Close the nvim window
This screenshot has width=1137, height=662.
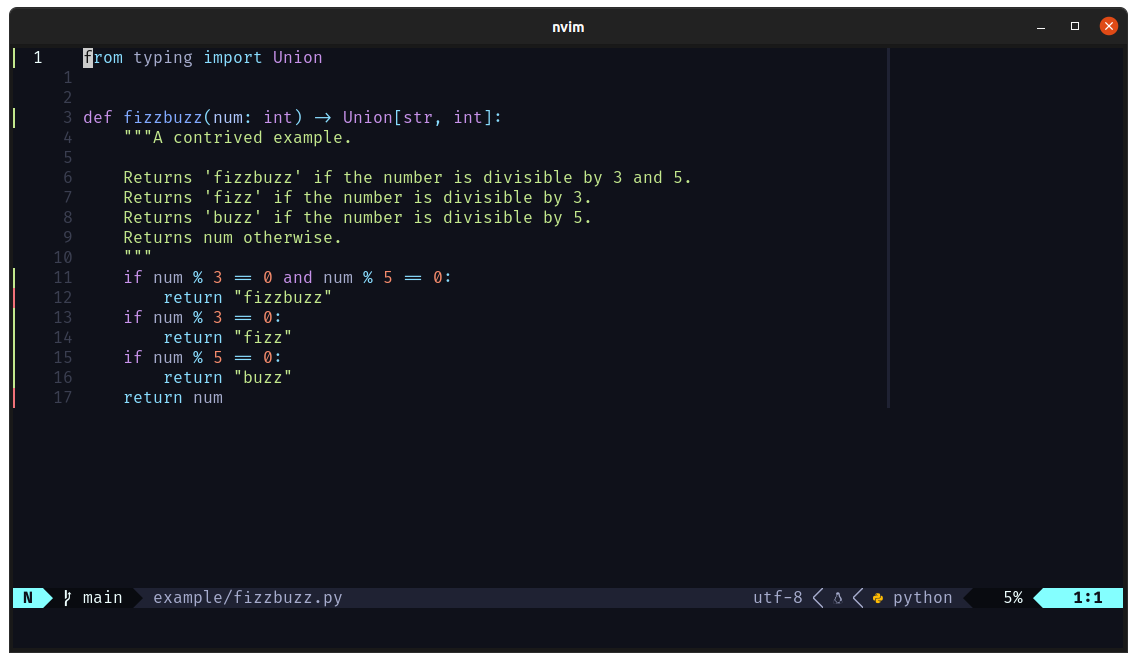click(x=1108, y=26)
